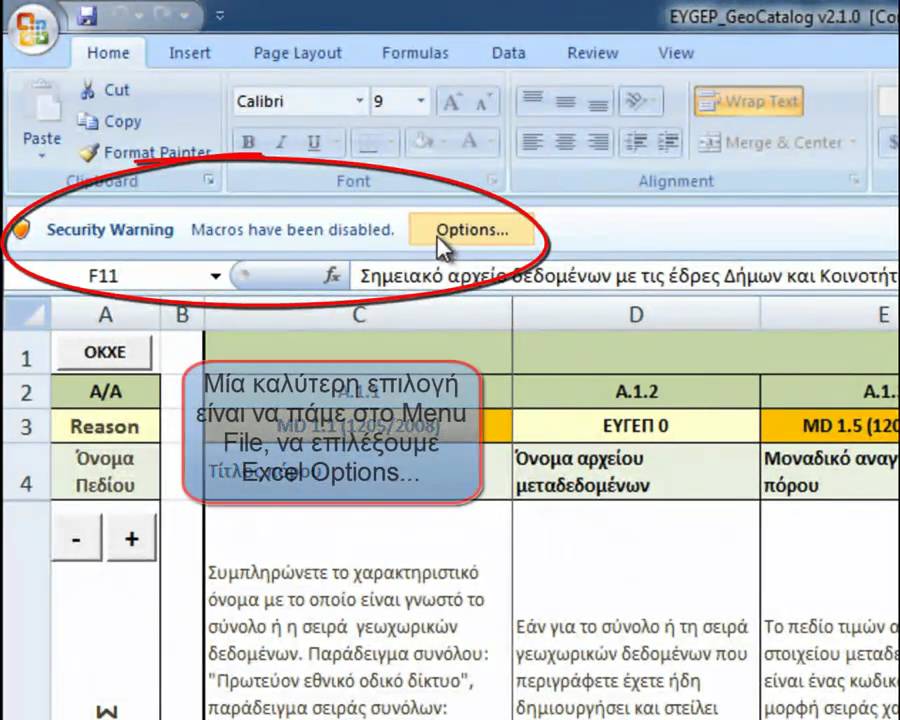This screenshot has height=720, width=900.
Task: Select column B header
Action: 182,314
